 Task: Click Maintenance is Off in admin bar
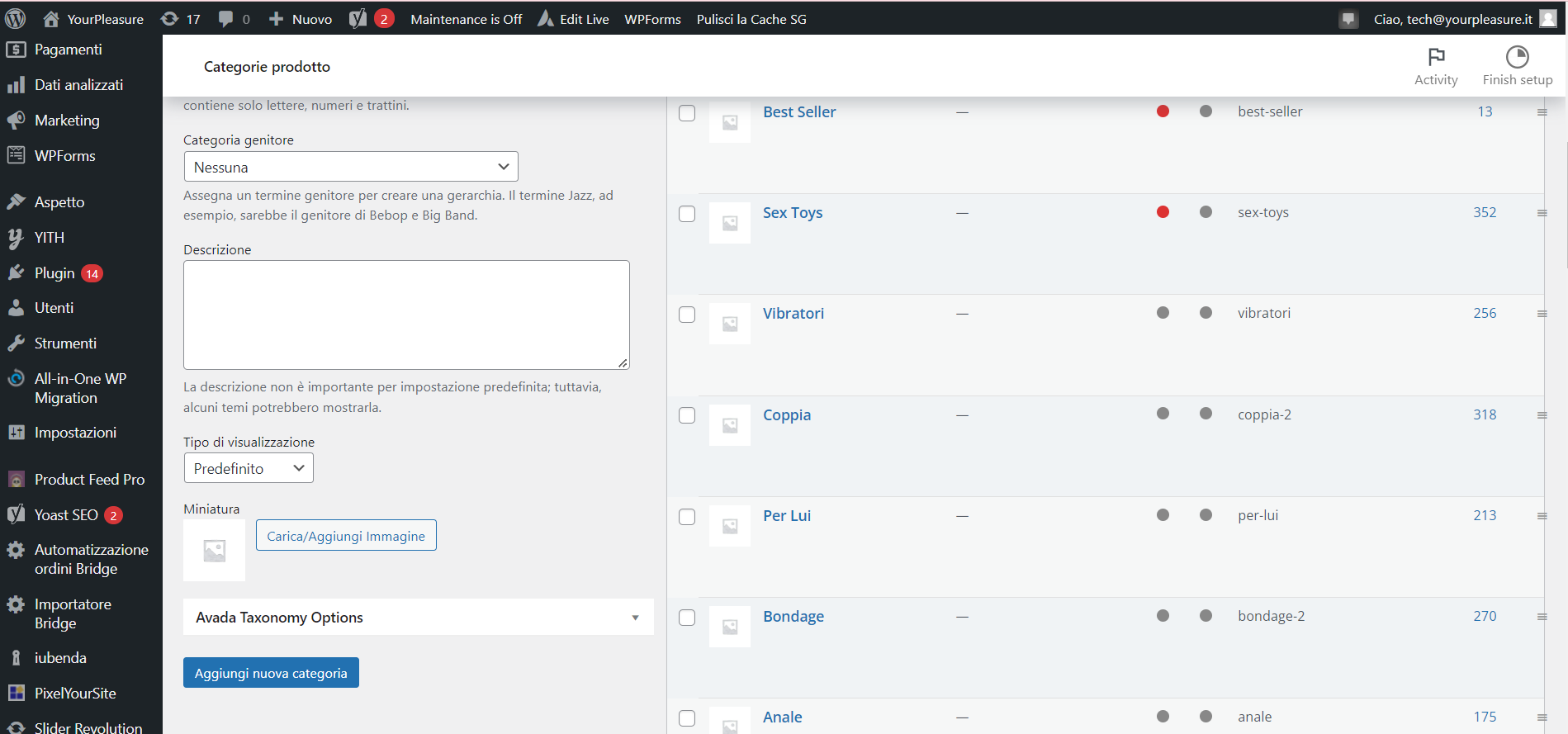click(x=467, y=19)
